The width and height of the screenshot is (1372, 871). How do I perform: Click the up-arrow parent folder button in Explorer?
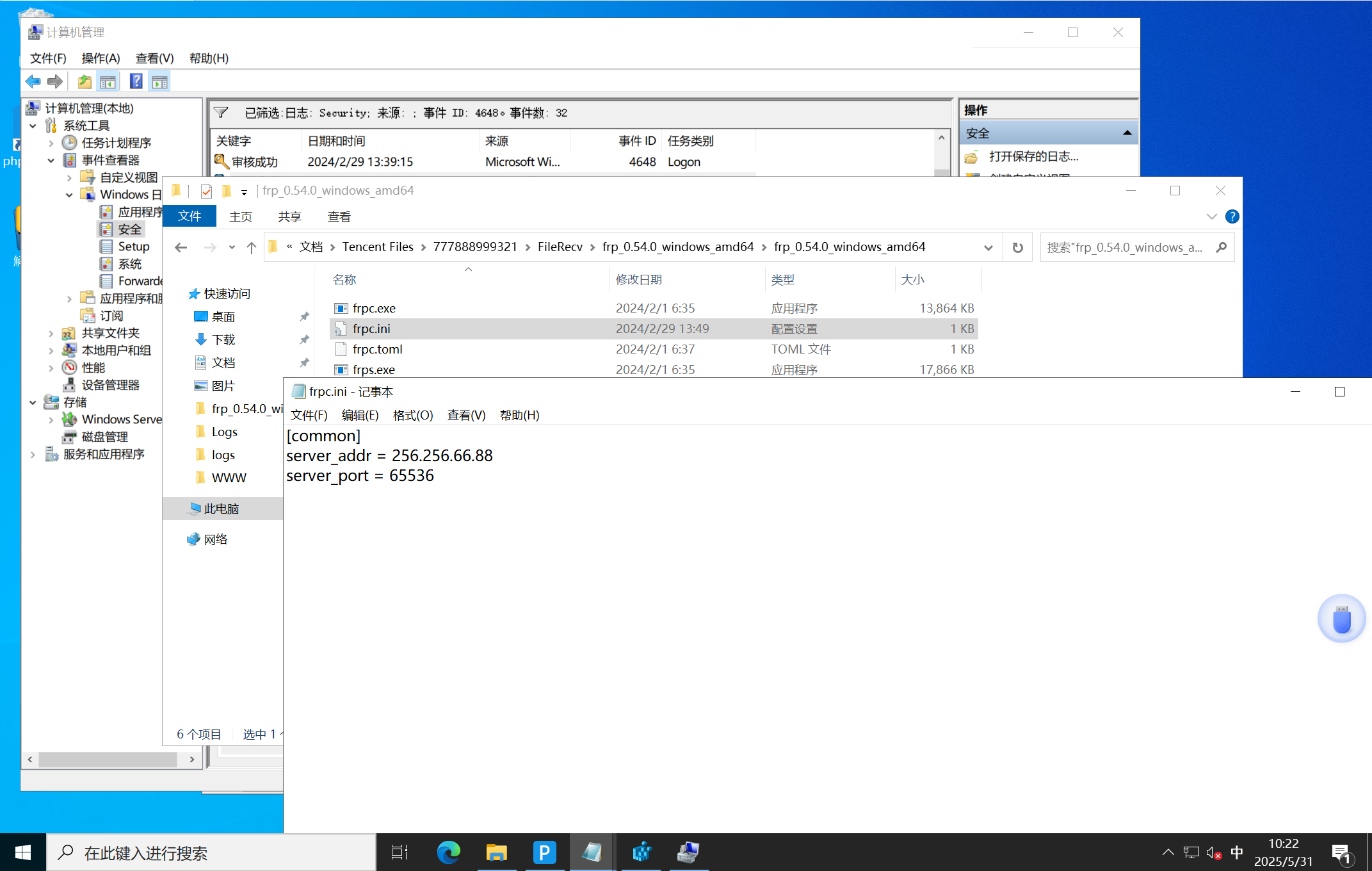pos(251,248)
